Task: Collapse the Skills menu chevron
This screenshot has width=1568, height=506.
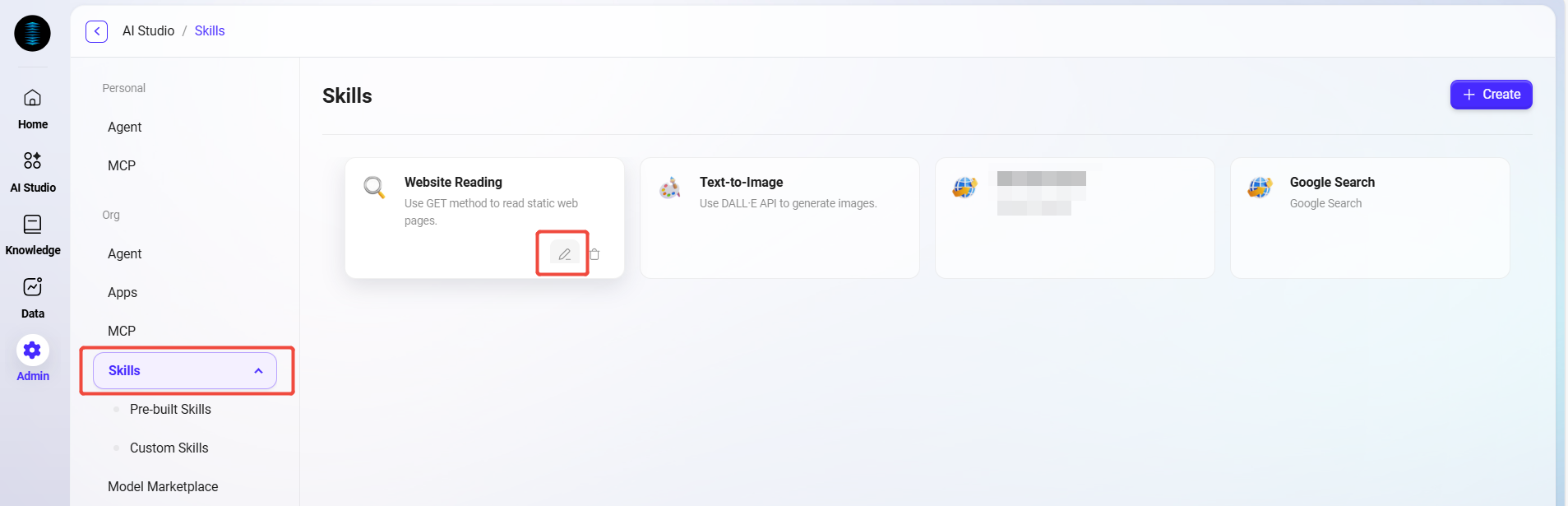Action: [x=258, y=371]
